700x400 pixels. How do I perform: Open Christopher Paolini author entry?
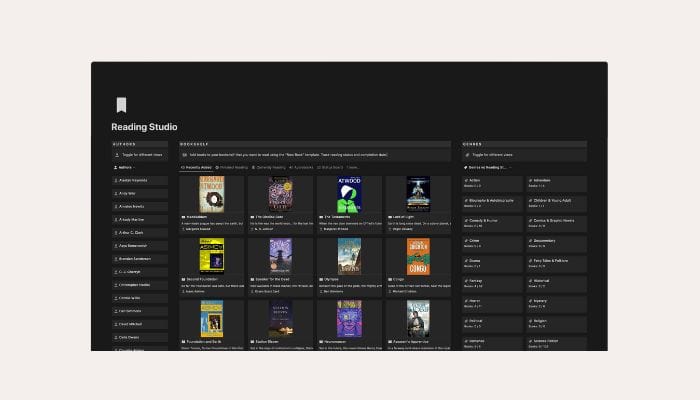point(140,285)
